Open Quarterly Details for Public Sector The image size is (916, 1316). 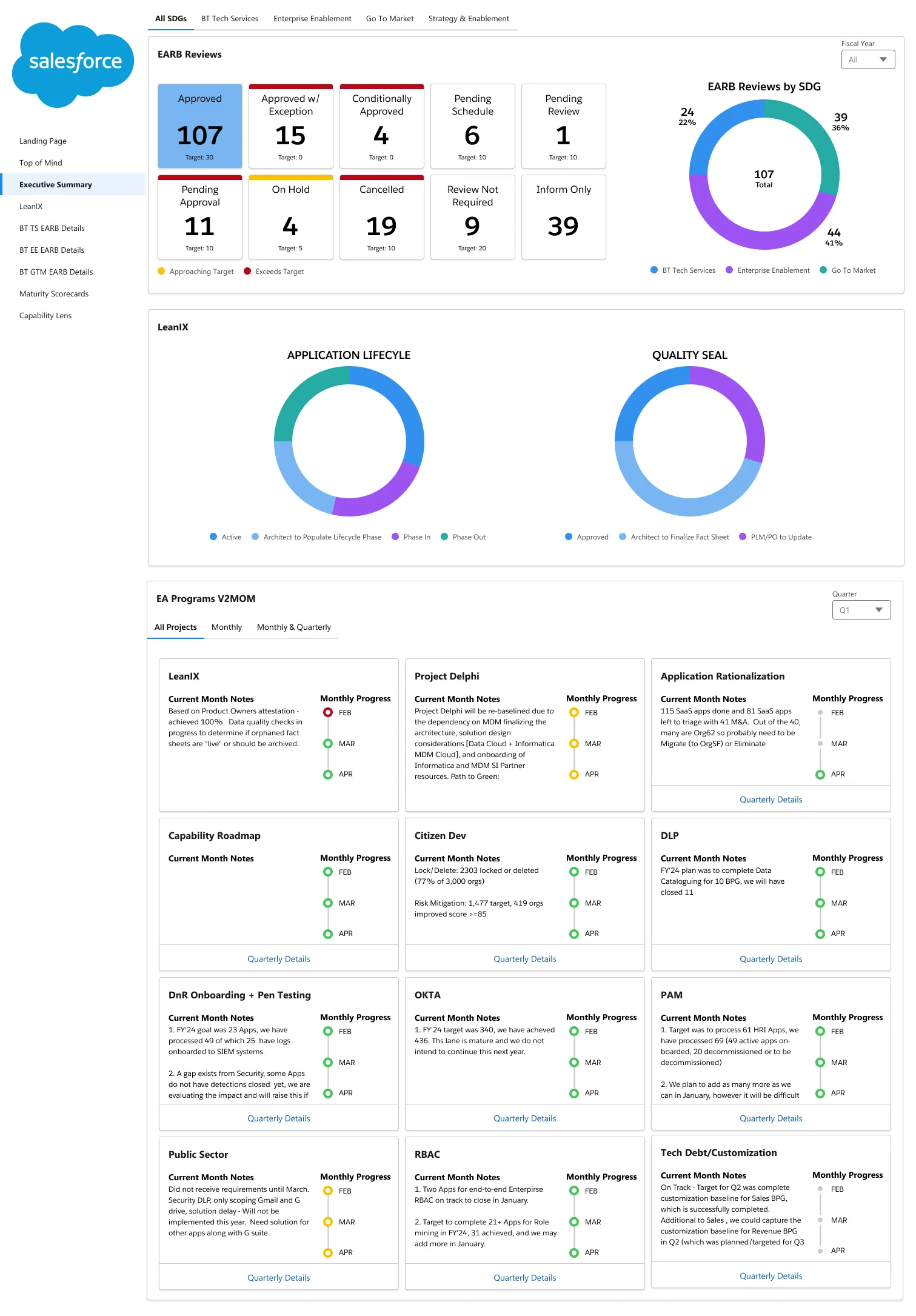point(278,1278)
